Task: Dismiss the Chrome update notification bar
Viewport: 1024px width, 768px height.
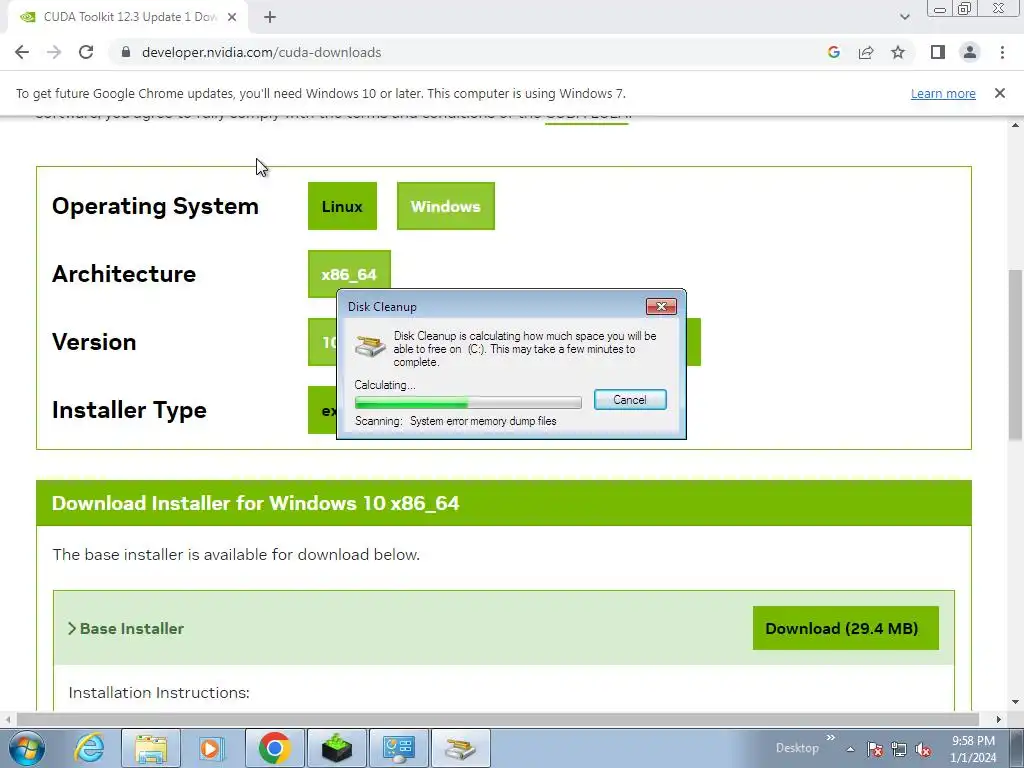Action: point(1000,93)
